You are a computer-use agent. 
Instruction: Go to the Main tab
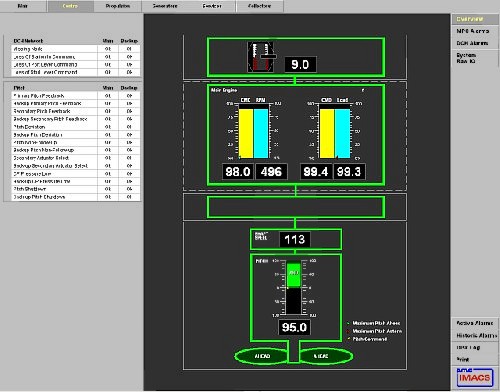(x=23, y=6)
